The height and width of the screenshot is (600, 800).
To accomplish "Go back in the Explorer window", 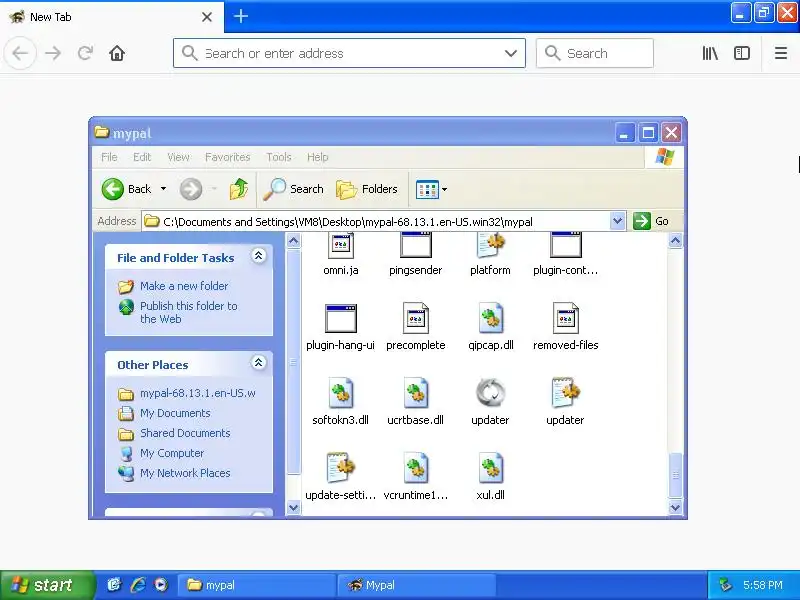I will [126, 189].
